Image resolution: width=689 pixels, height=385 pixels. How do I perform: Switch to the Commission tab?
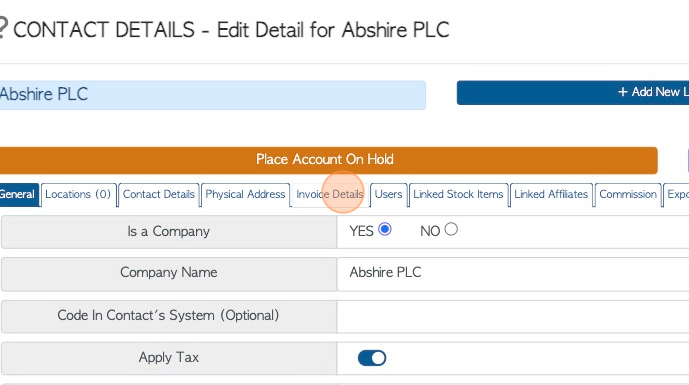[x=628, y=194]
